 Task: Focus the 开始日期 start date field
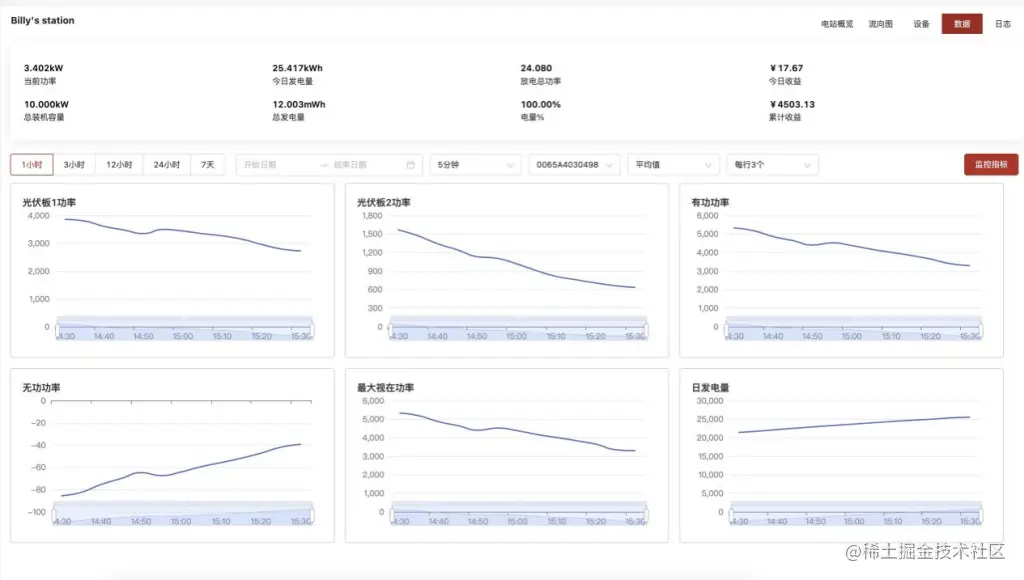pyautogui.click(x=278, y=165)
